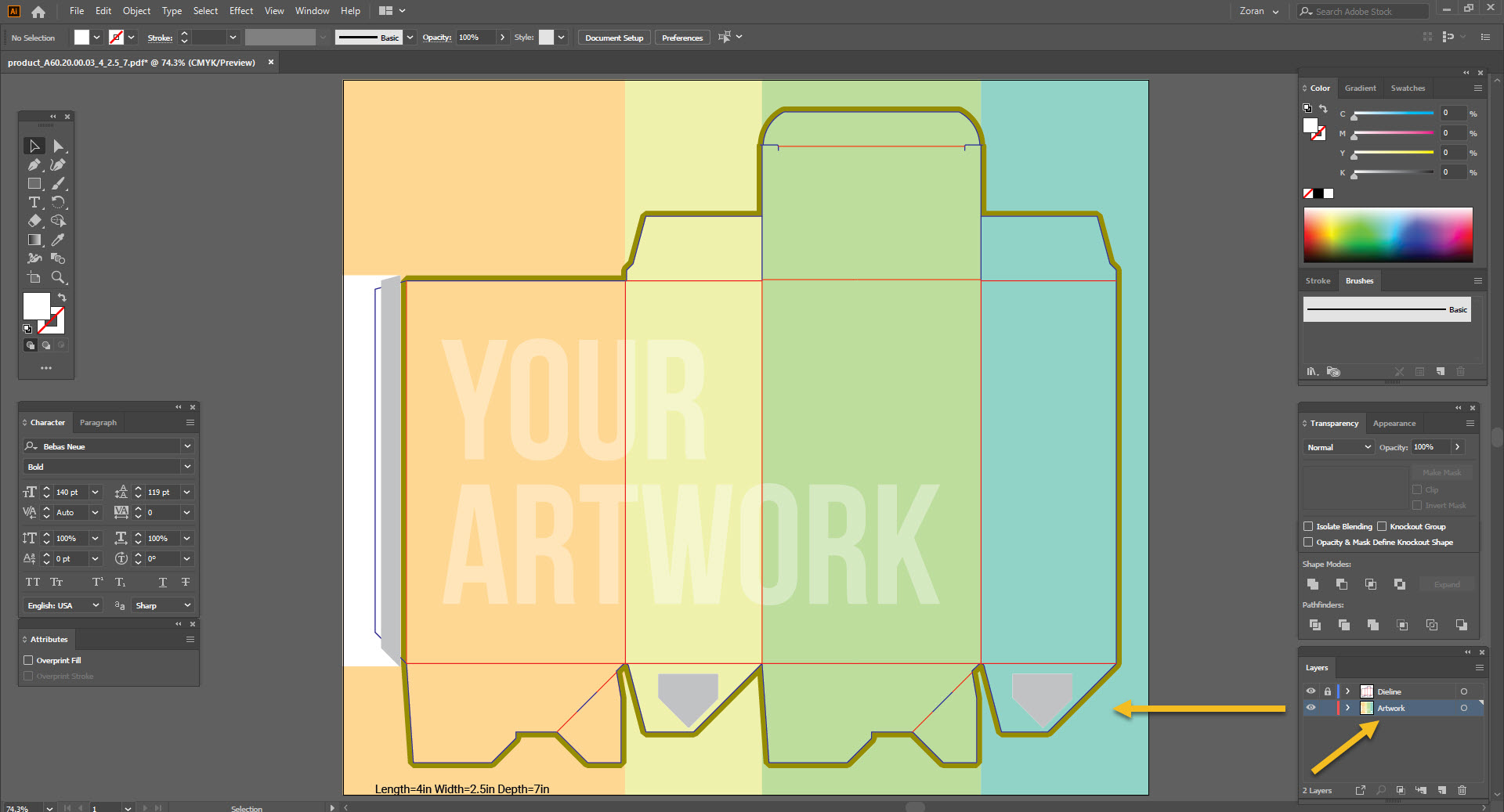The width and height of the screenshot is (1504, 812).
Task: Delete selection with Layers trash icon
Action: (x=1462, y=790)
